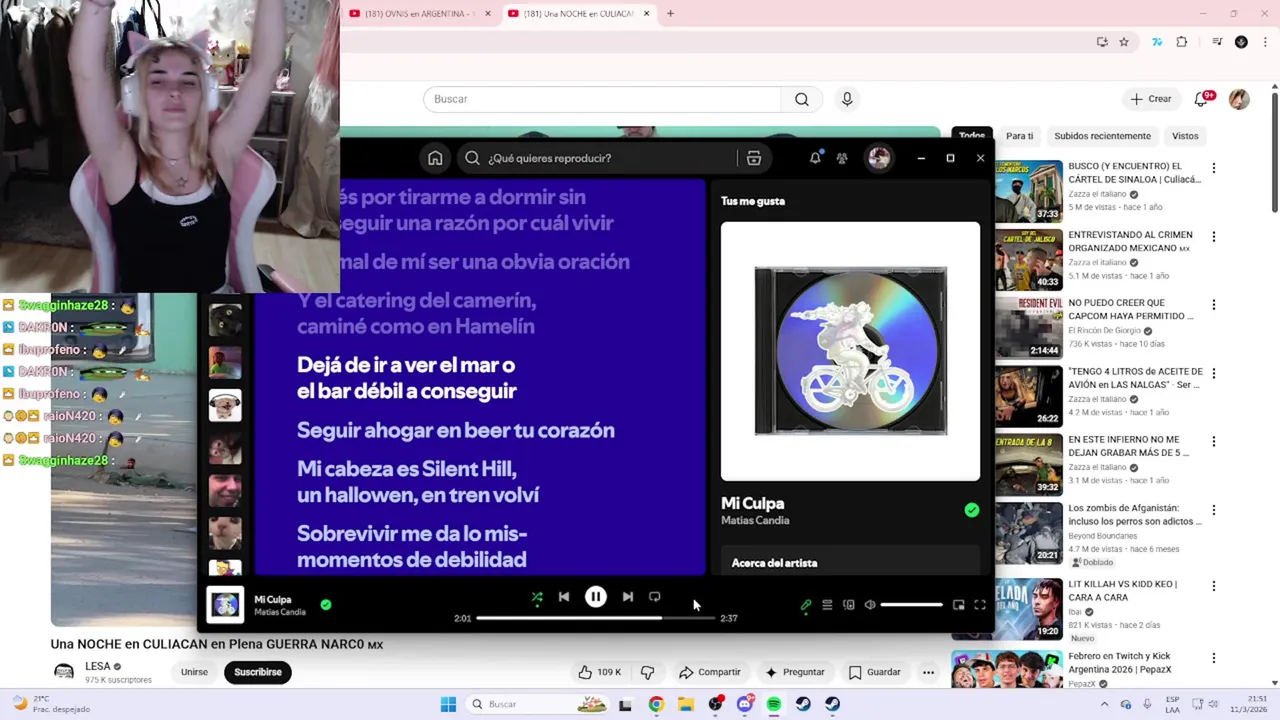Open options for Los zombis de Afganistán video
The height and width of the screenshot is (720, 1280).
[x=1214, y=510]
